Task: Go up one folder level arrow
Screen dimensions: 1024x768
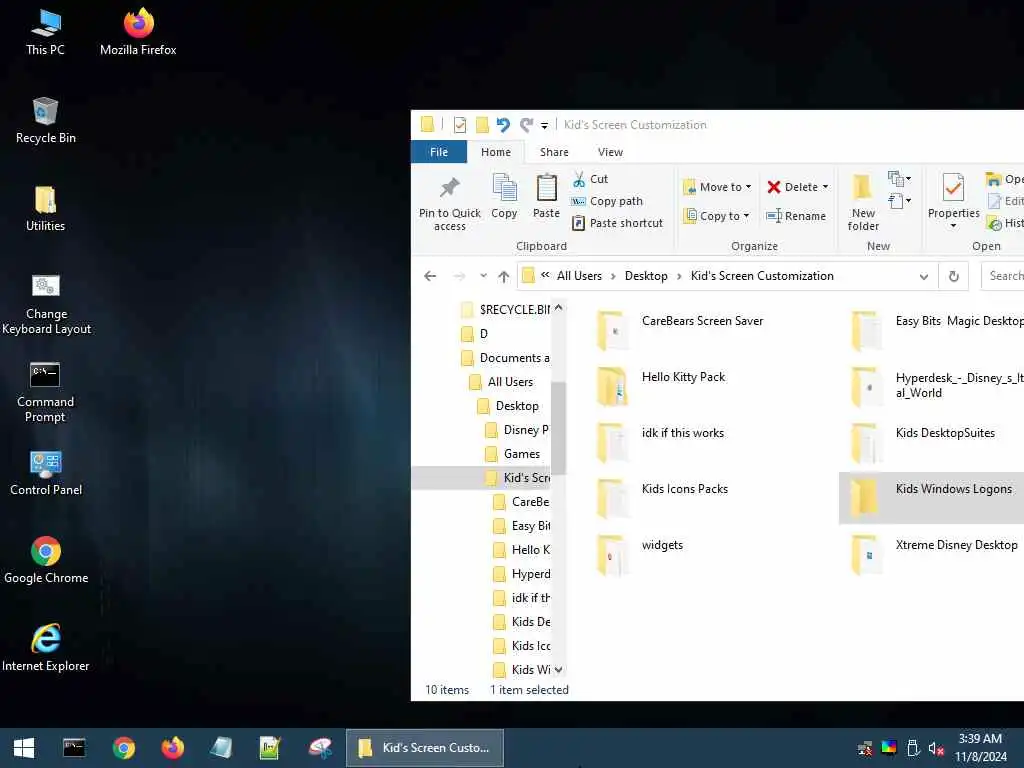Action: coord(503,276)
